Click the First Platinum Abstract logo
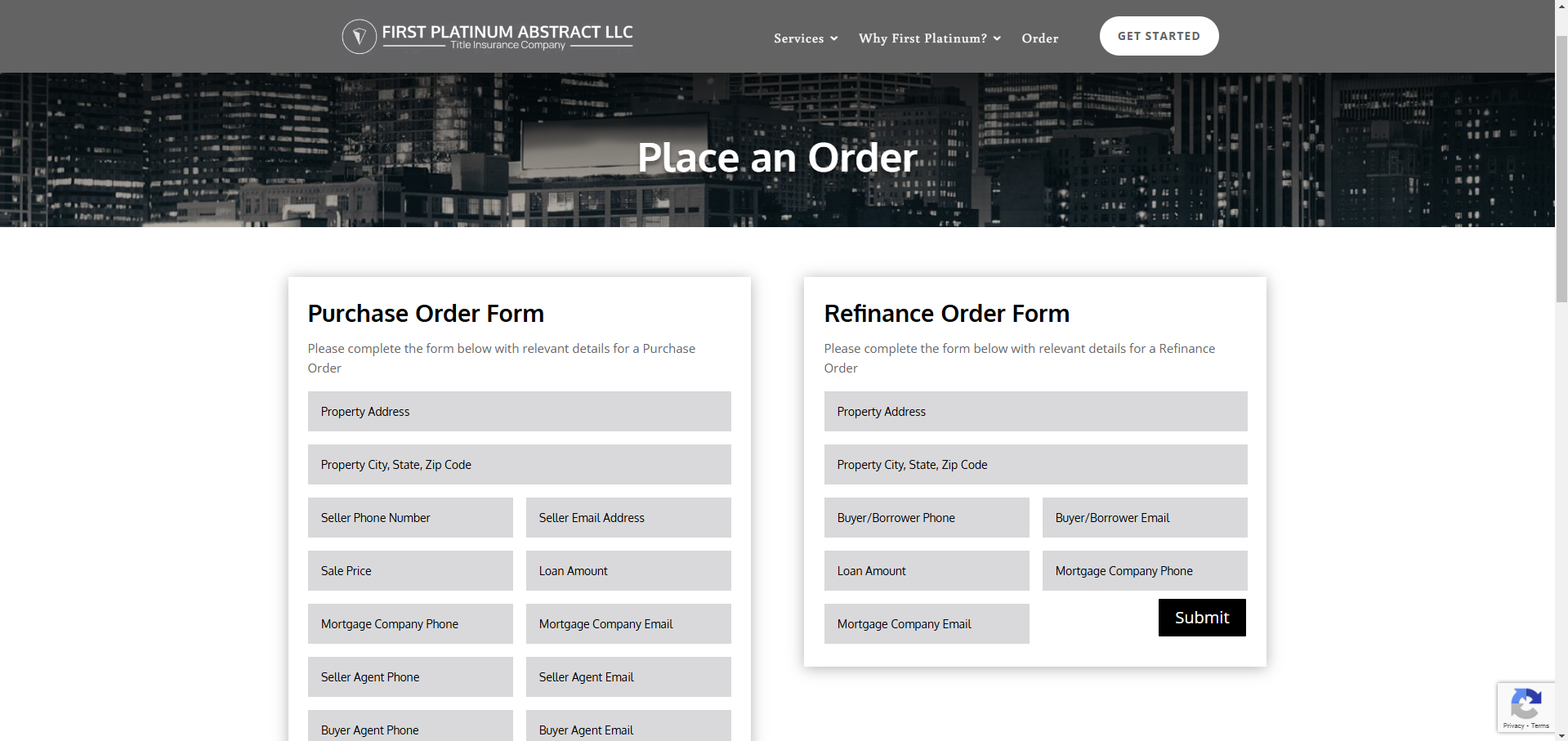The height and width of the screenshot is (741, 1568). [487, 37]
